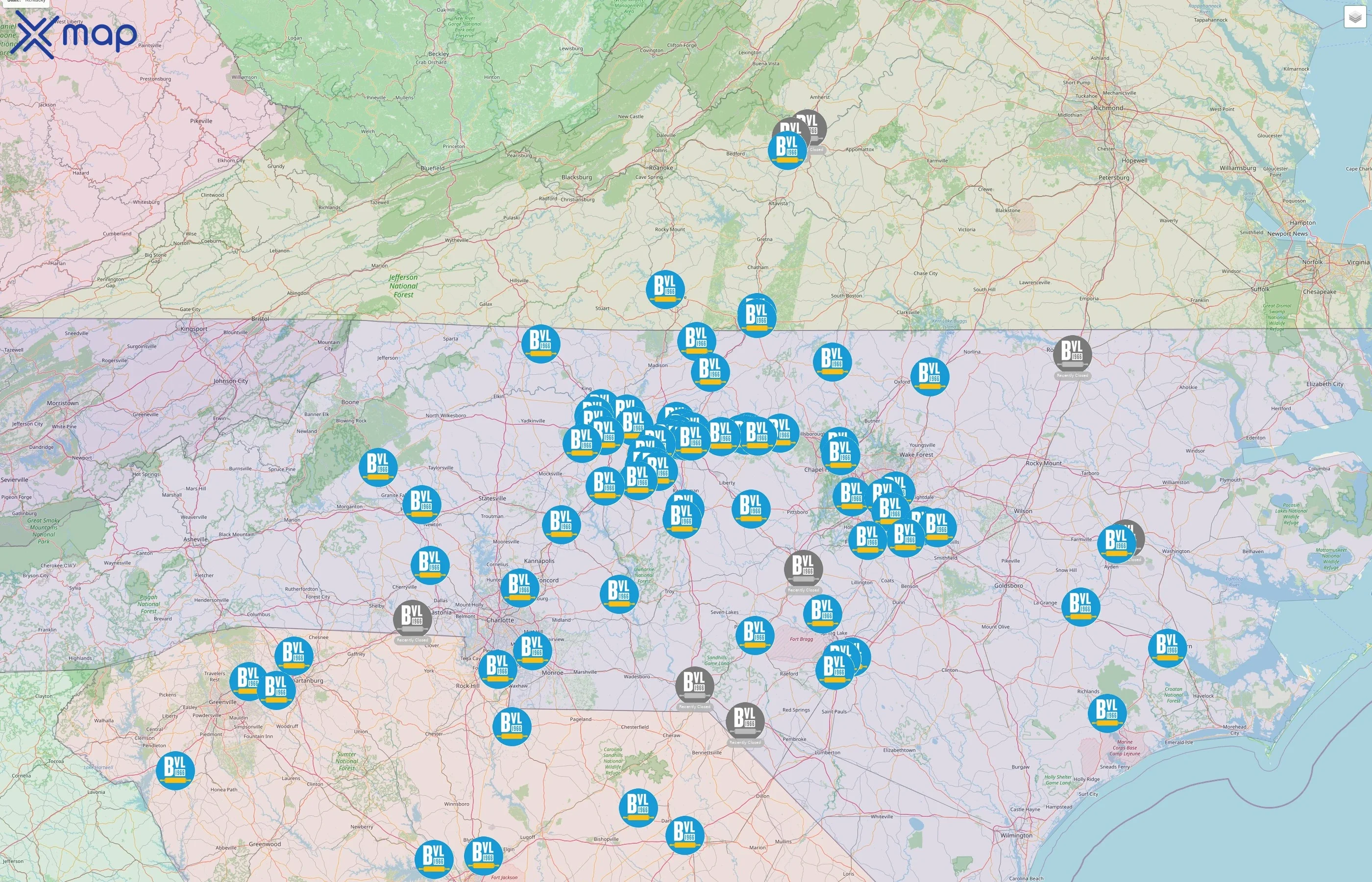Viewport: 1372px width, 882px height.
Task: Select the BVL marker near Goldsboro
Action: 1082,606
